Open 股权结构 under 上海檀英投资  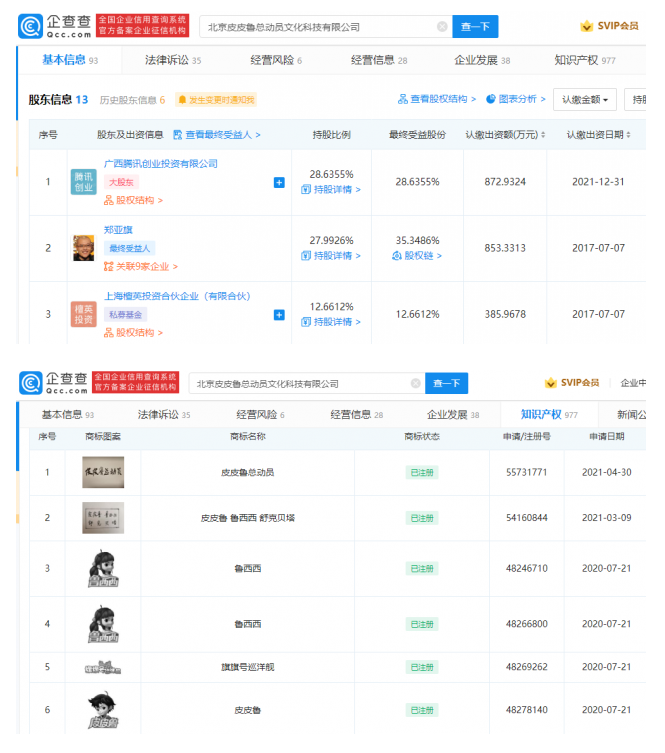[133, 333]
